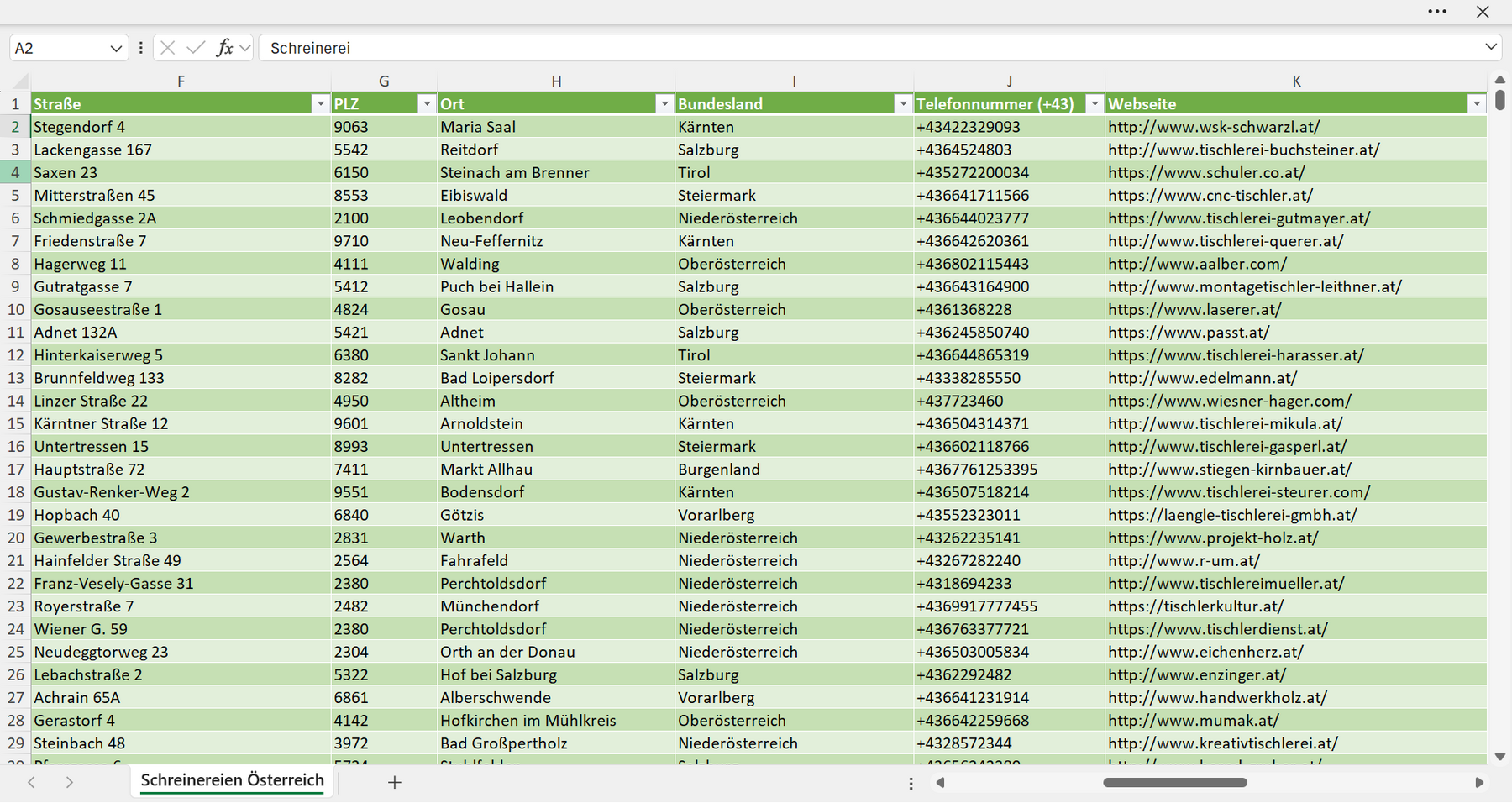Open PLZ column filter dropdown
This screenshot has height=803, width=1512.
427,103
